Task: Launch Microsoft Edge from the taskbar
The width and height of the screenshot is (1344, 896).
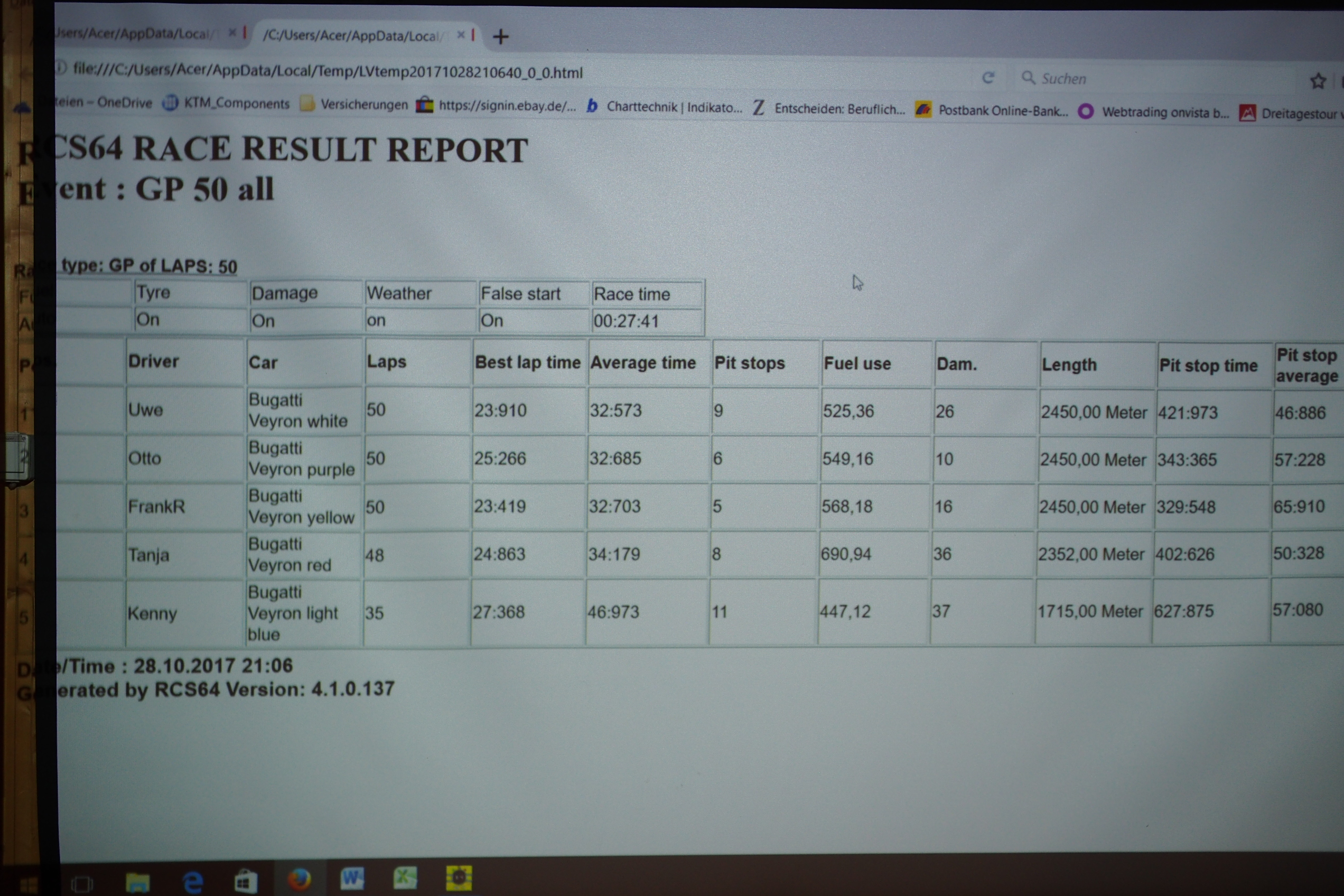Action: pos(193,882)
